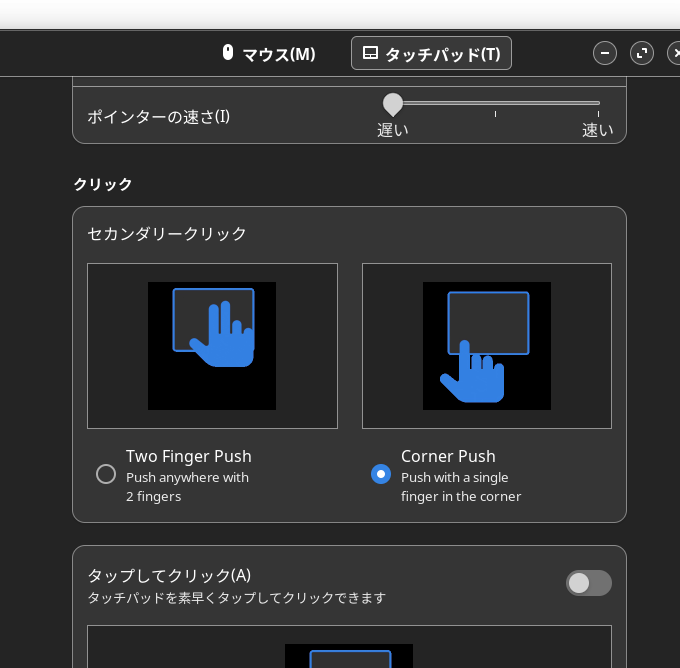The width and height of the screenshot is (680, 668).
Task: Select the Corner Push radio button
Action: pyautogui.click(x=381, y=474)
